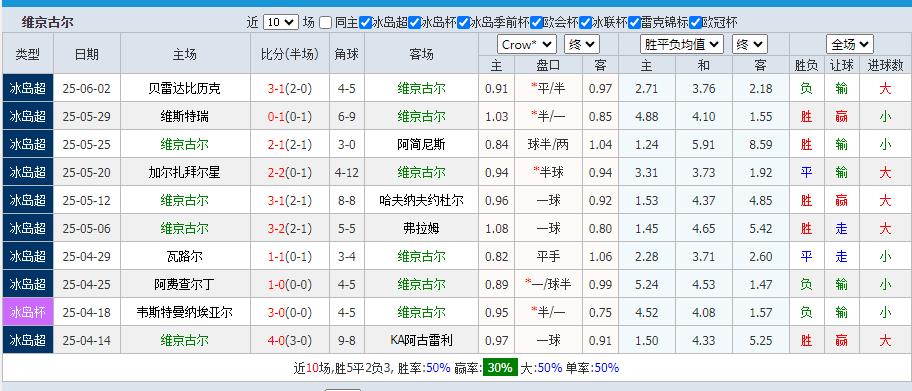Screen dimensions: 912x391
Task: Toggle the 同主 checkbox
Action: click(x=326, y=23)
